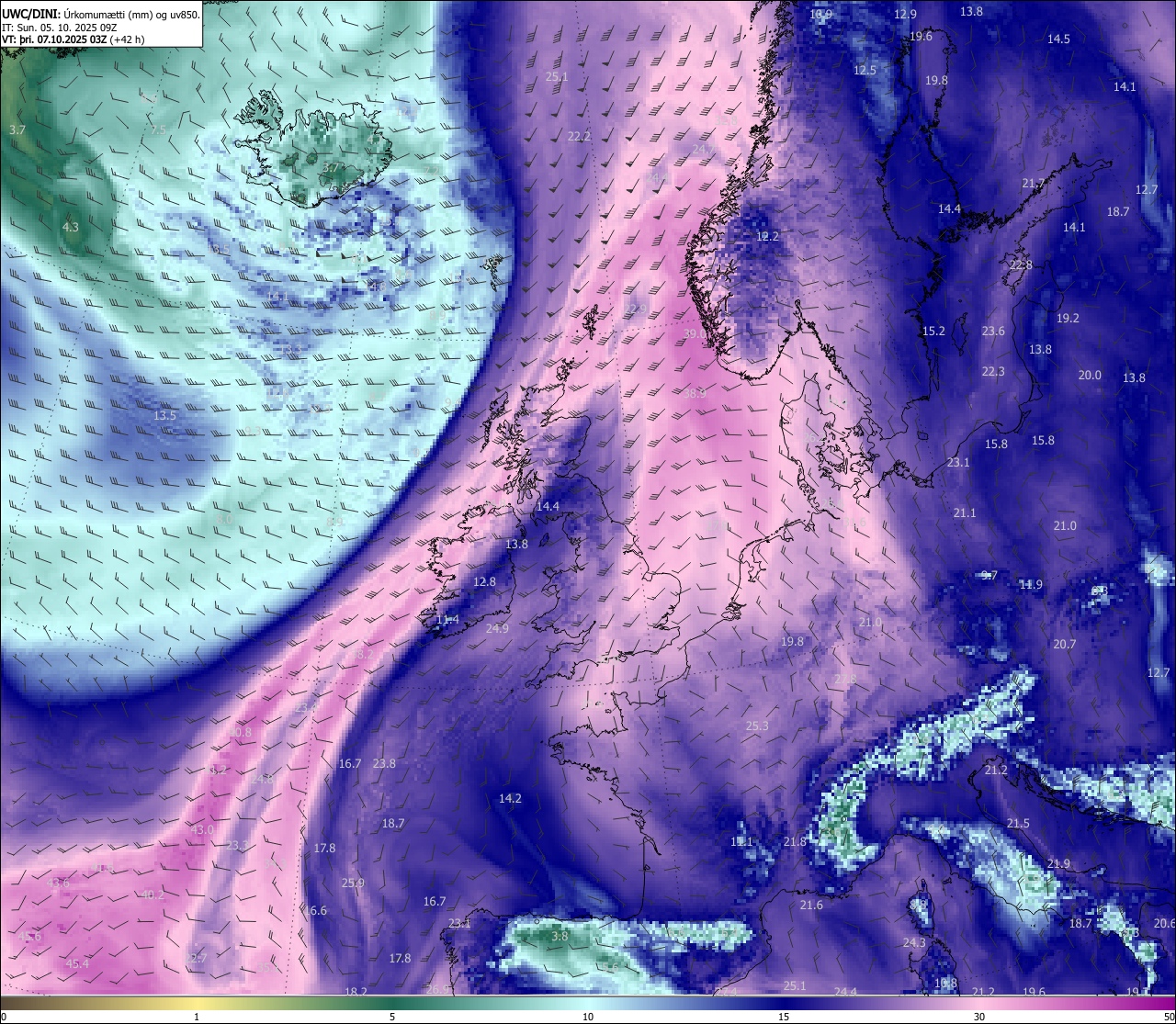Click the legend tick label '15'
Screen dimensions: 1176x1024
click(x=784, y=1017)
